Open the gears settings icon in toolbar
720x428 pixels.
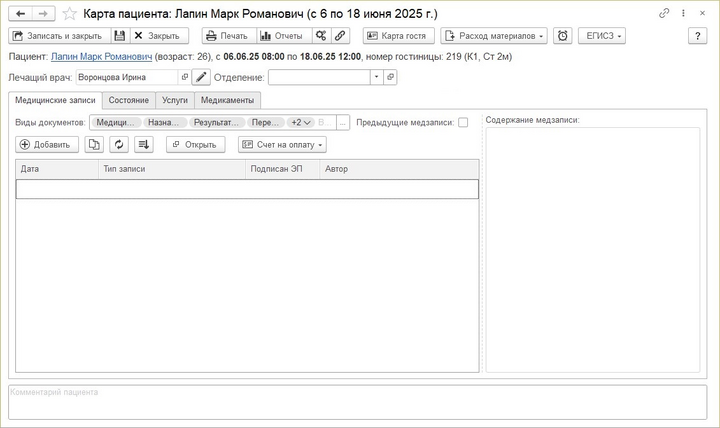[x=321, y=36]
